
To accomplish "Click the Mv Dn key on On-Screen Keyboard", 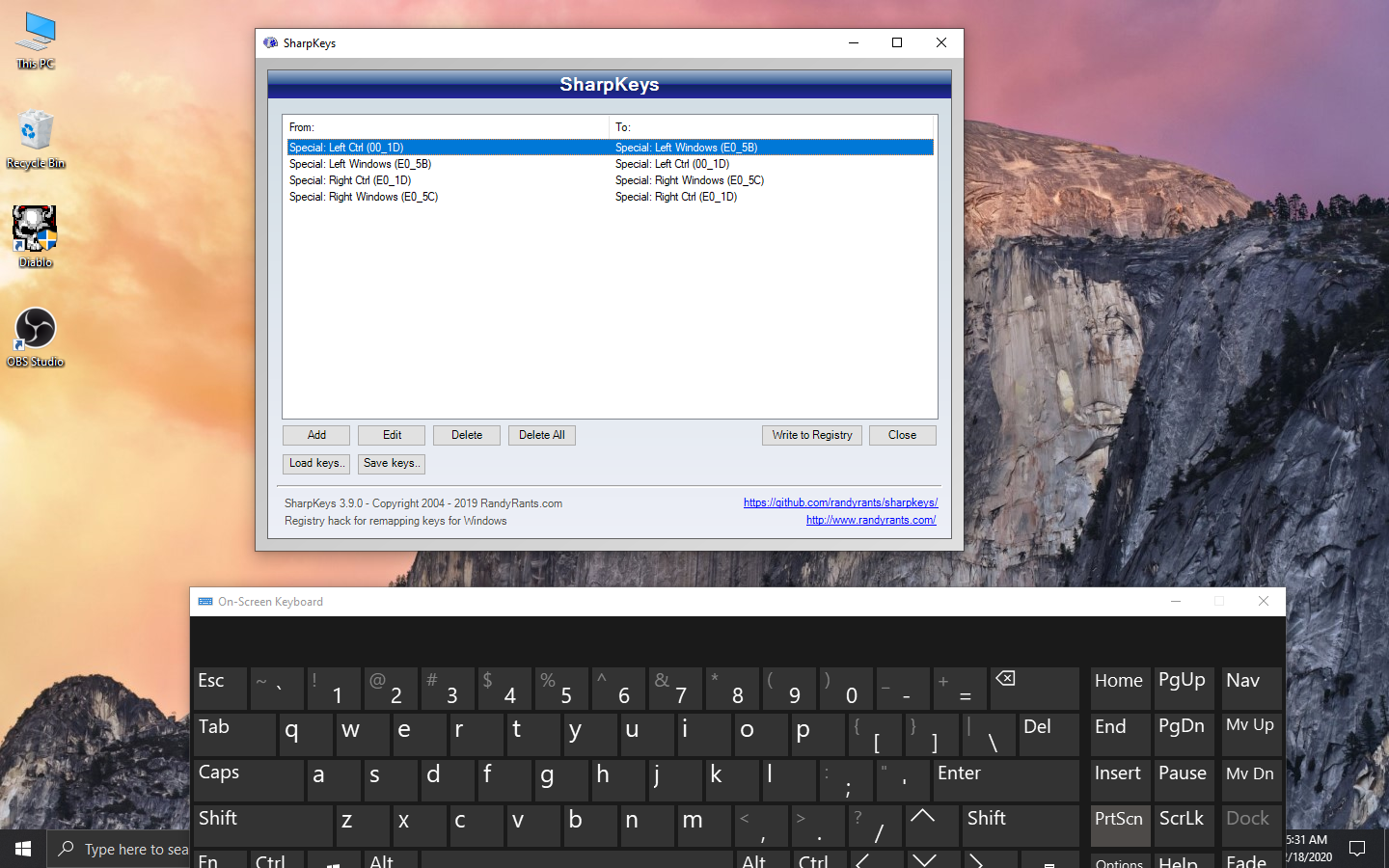I will [x=1252, y=780].
